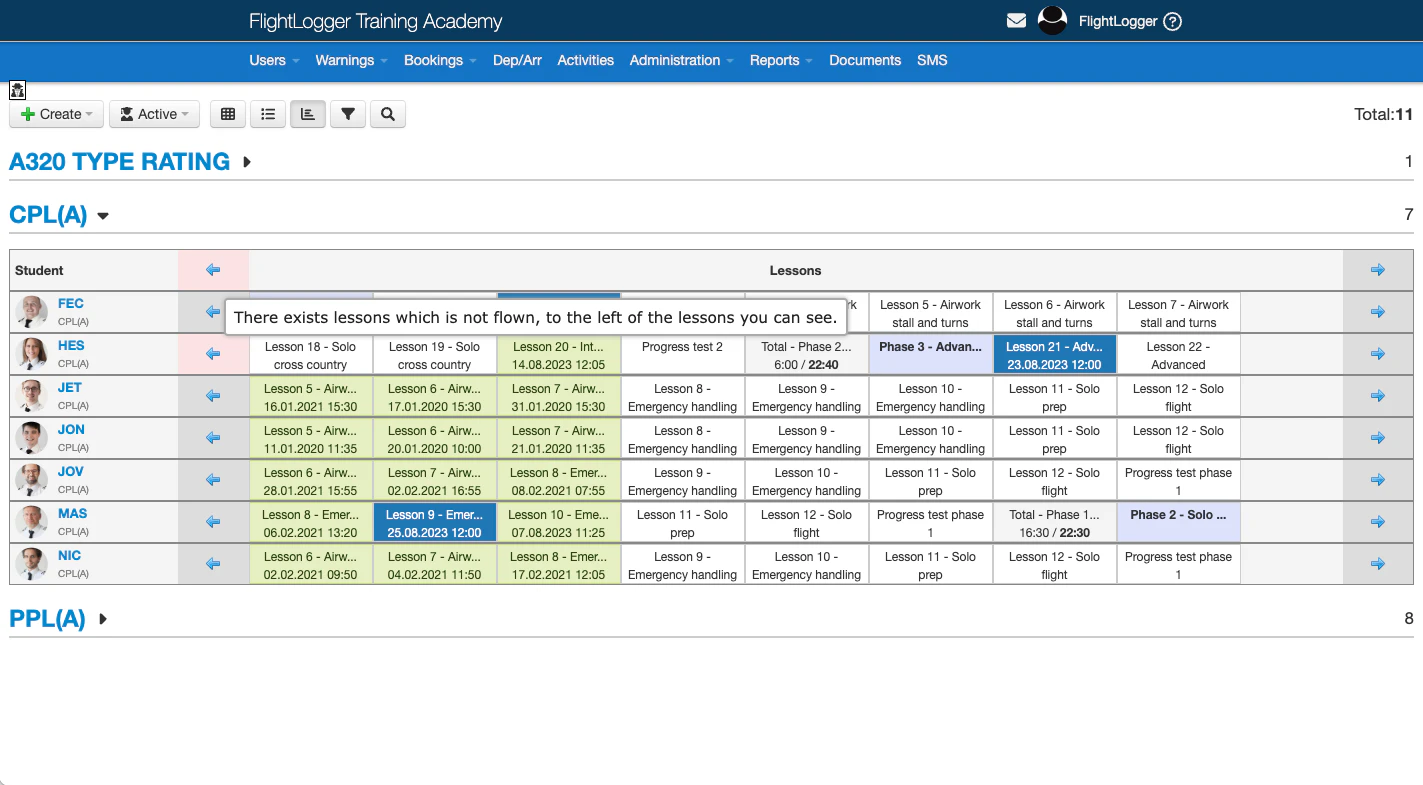This screenshot has width=1423, height=785.
Task: Open the Active students dropdown
Action: (x=154, y=114)
